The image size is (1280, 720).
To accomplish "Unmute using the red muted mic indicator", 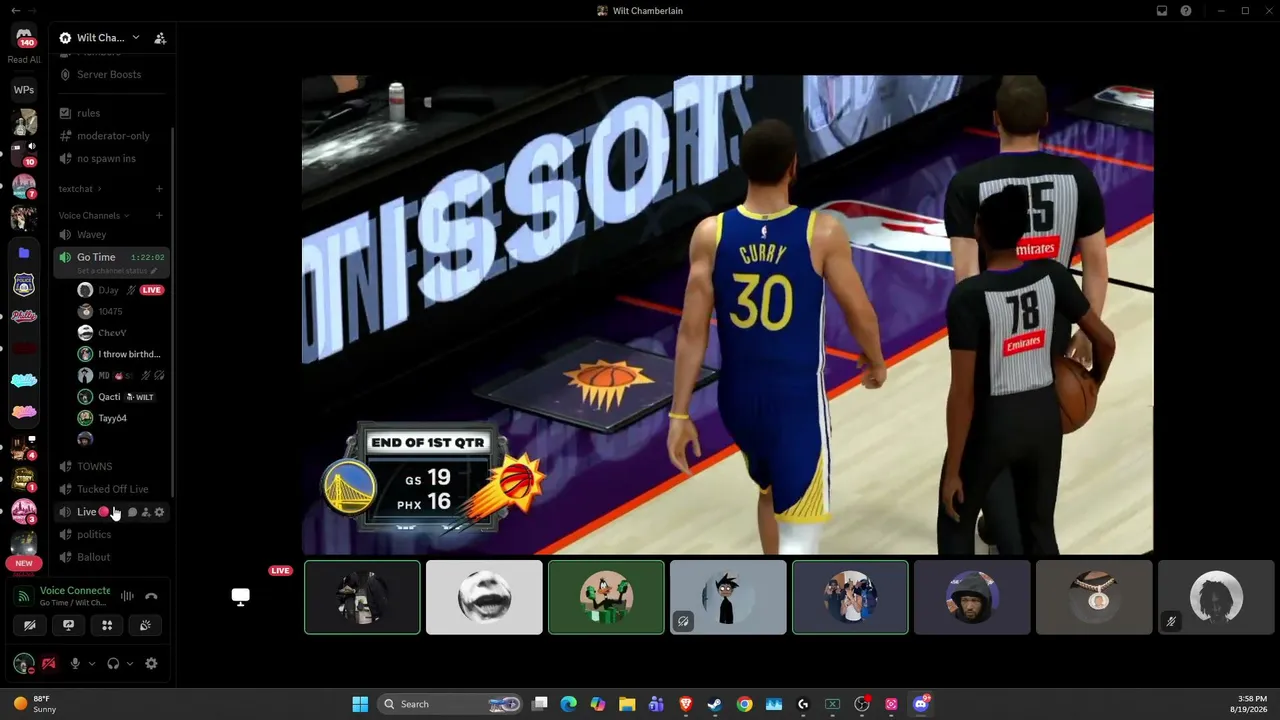I will point(48,663).
